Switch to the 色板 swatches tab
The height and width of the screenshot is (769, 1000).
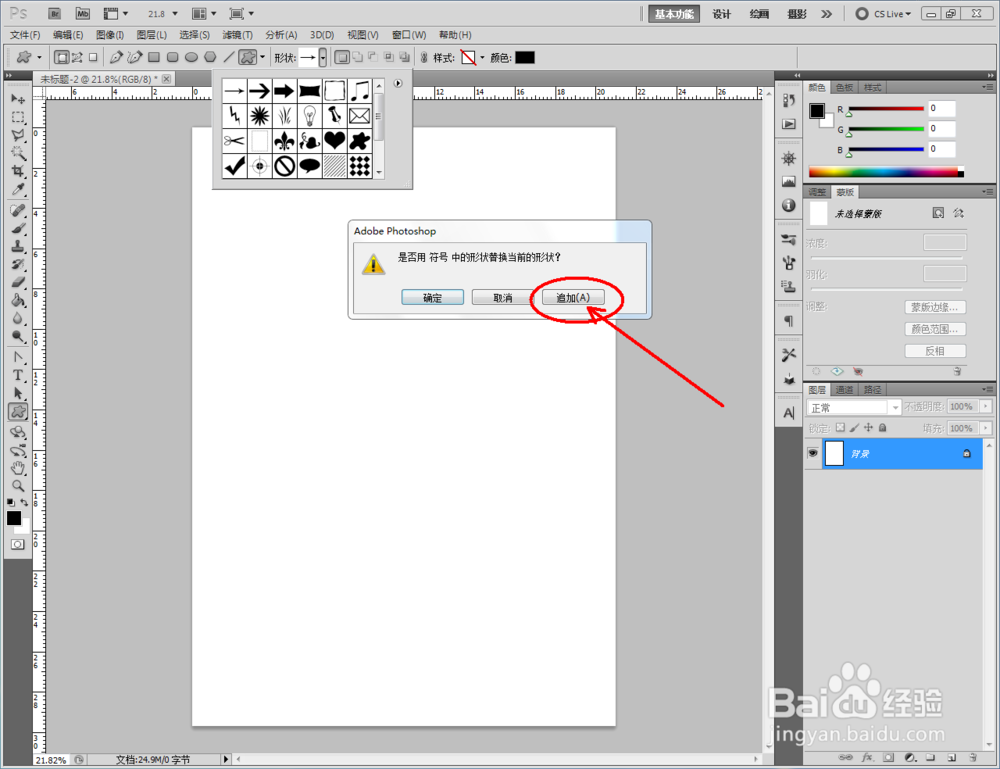pos(844,87)
